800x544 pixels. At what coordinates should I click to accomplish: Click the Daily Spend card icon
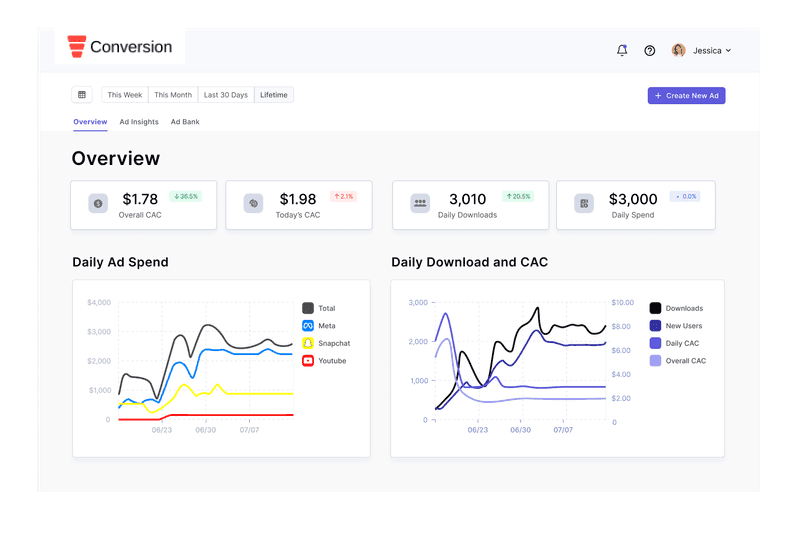tap(584, 203)
